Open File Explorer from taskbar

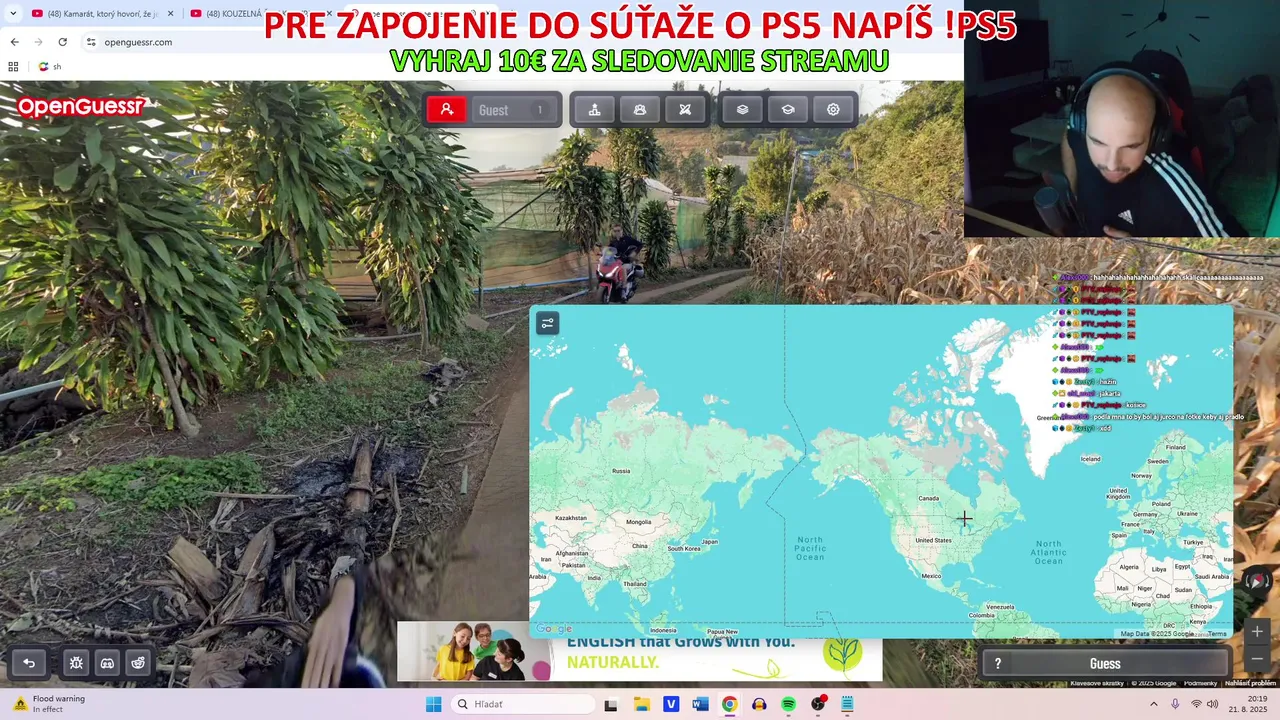pos(641,704)
